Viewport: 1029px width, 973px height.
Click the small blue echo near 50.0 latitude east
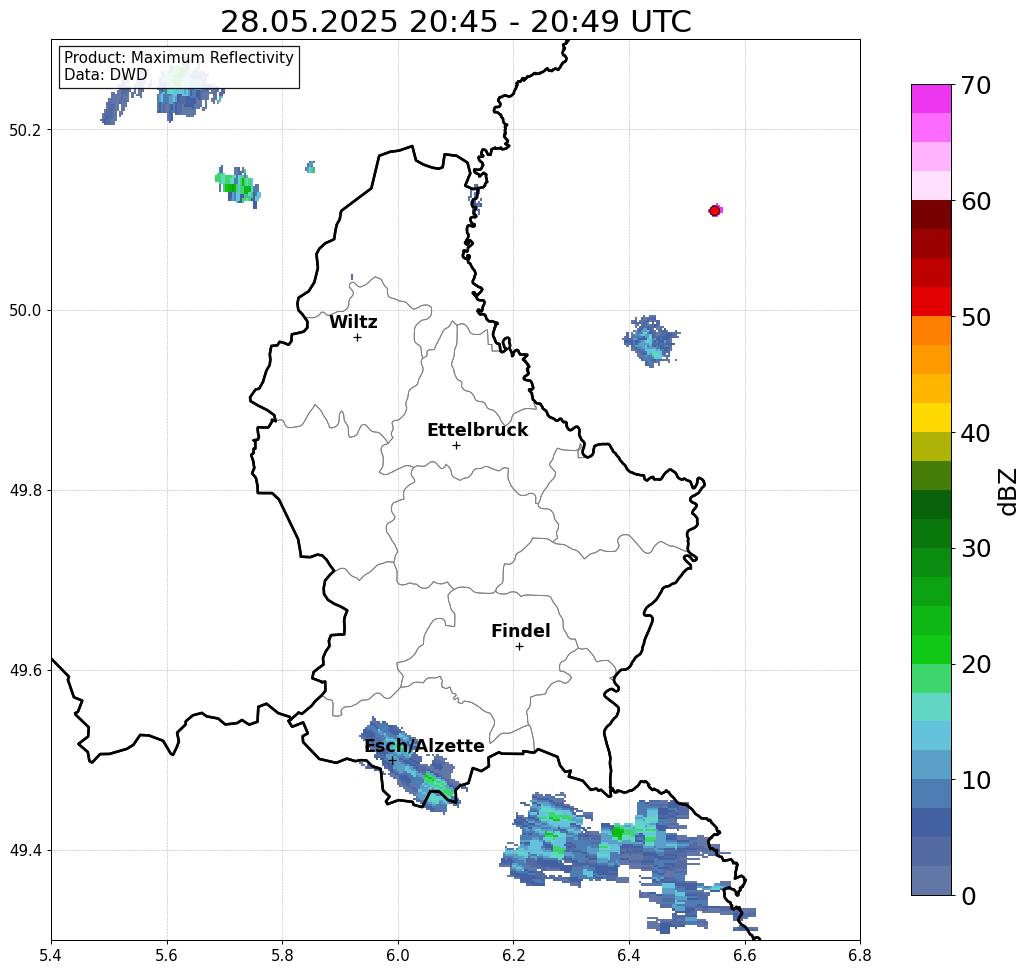pyautogui.click(x=650, y=341)
